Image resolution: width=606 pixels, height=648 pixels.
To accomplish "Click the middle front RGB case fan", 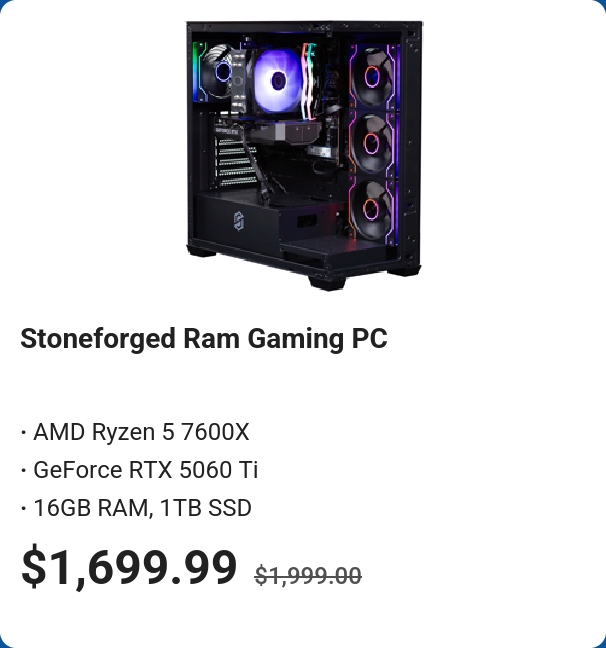I will 372,143.
